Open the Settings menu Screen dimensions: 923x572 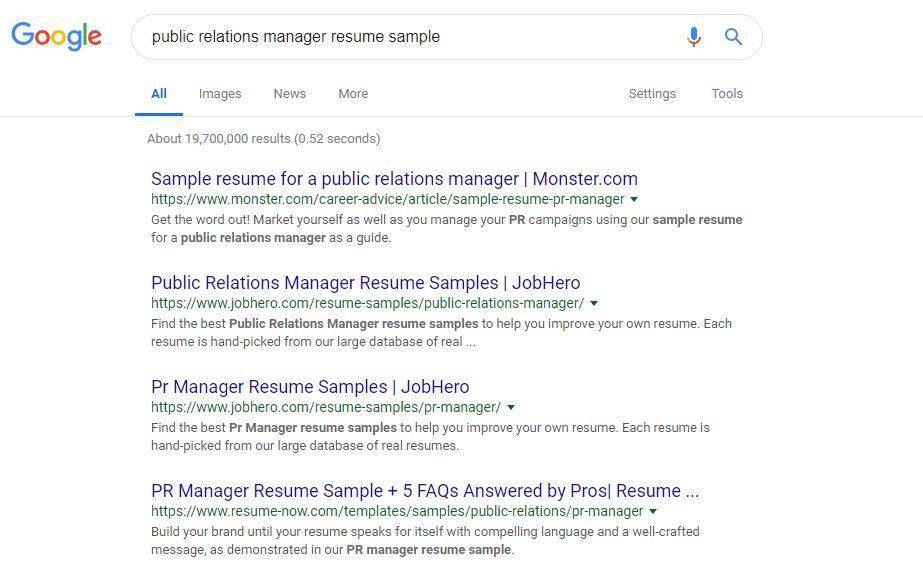652,94
